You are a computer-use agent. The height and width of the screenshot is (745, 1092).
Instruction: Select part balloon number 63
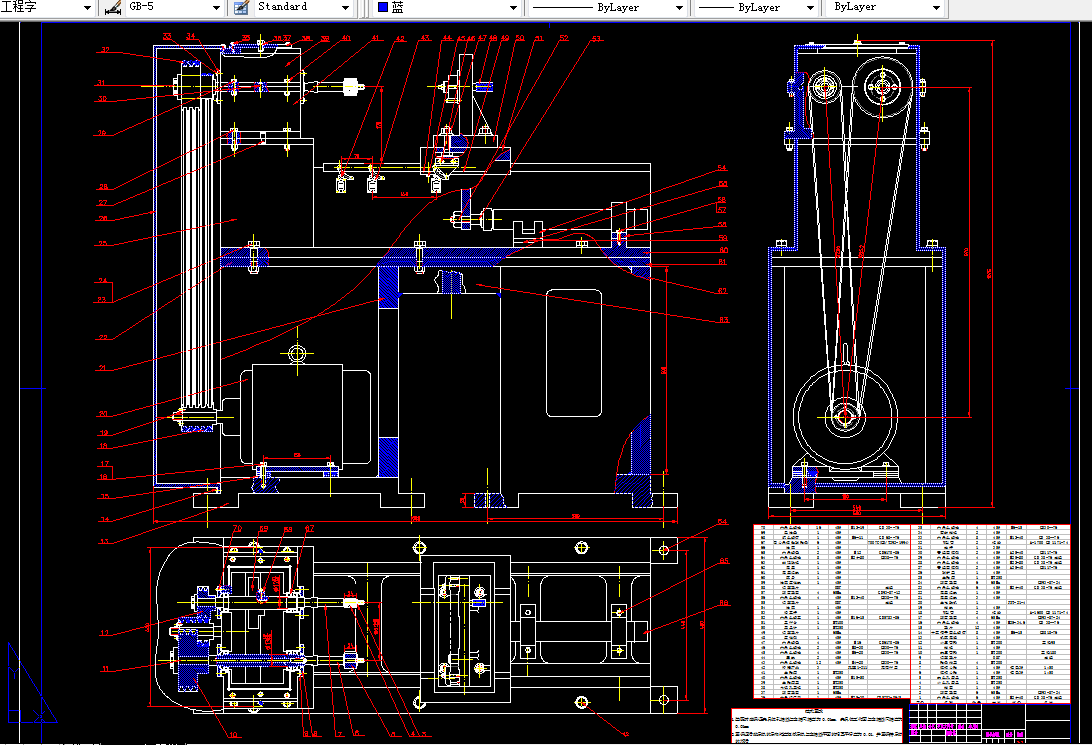(724, 320)
